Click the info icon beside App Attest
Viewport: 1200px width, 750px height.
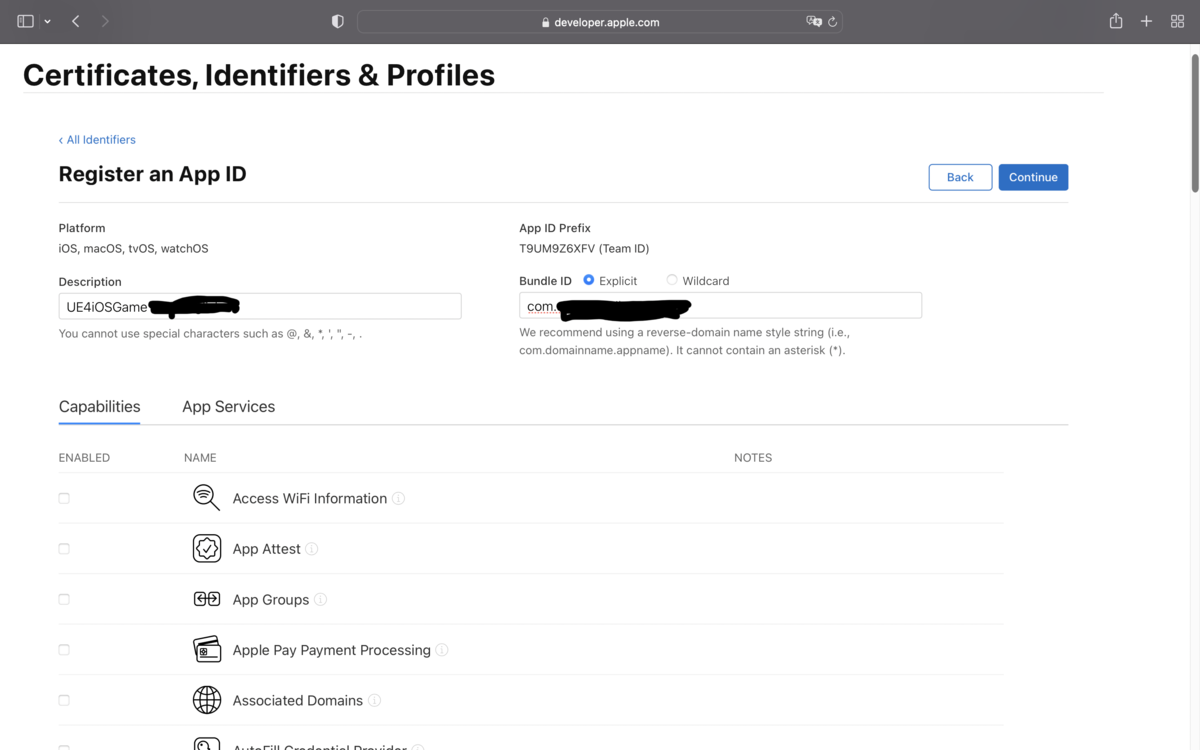tap(312, 549)
